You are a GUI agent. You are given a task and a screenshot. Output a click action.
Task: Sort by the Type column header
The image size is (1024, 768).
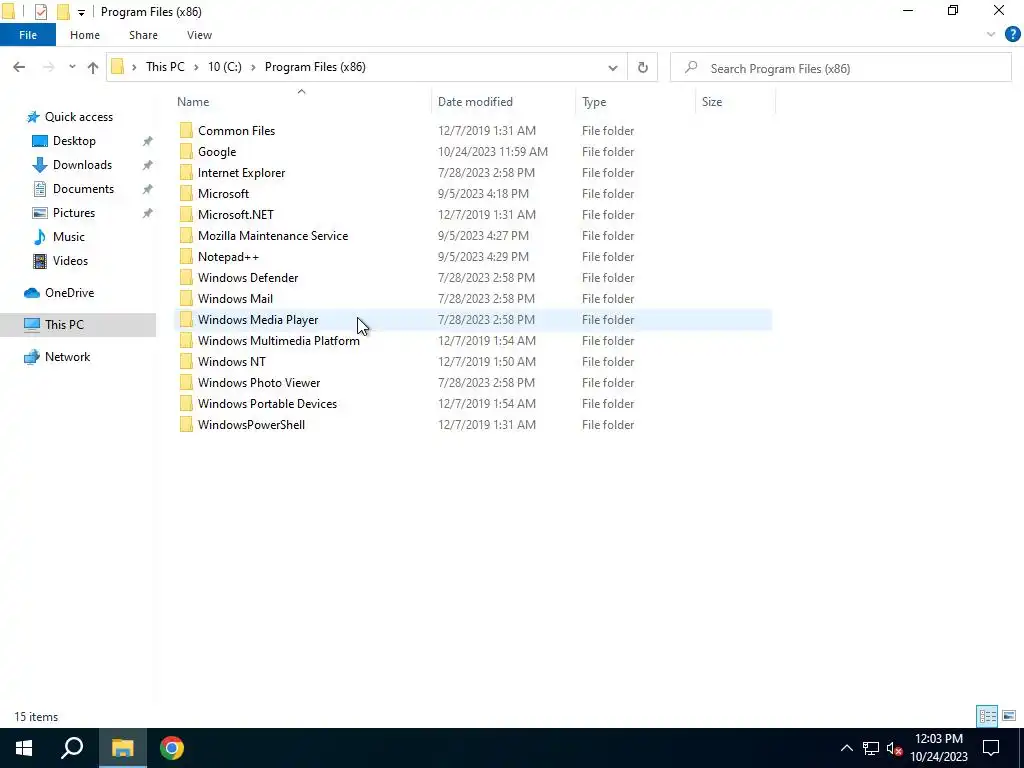(x=594, y=102)
